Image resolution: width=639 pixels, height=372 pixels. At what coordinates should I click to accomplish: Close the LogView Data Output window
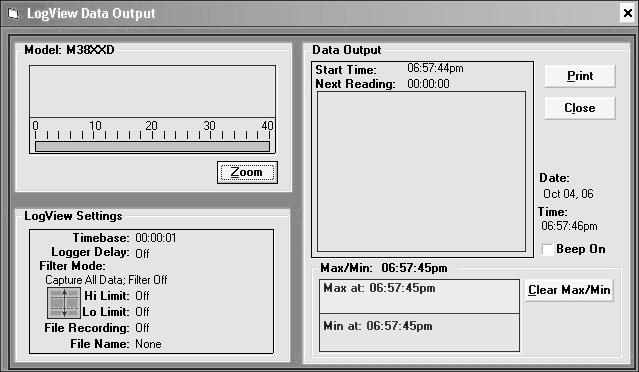click(x=628, y=13)
